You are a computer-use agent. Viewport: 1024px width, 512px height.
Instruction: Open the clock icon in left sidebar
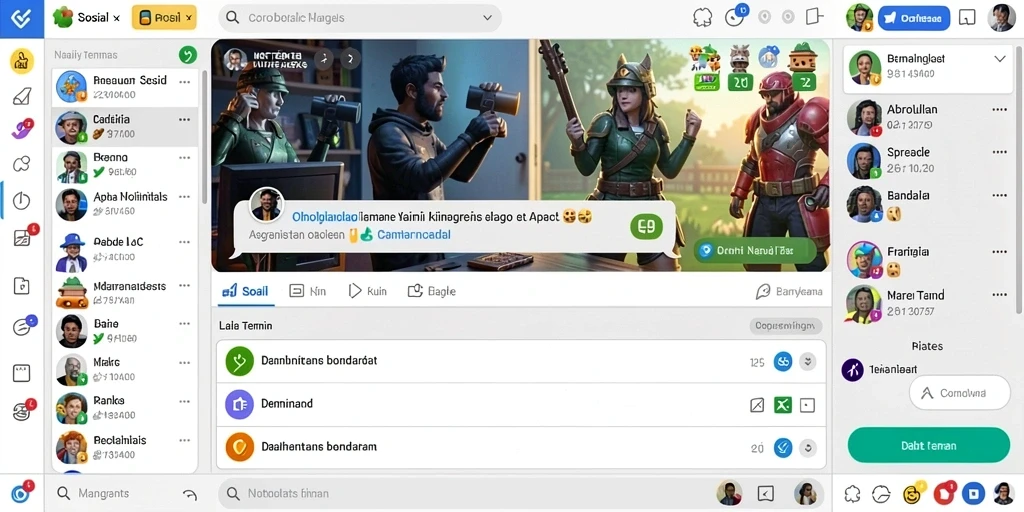click(x=22, y=200)
